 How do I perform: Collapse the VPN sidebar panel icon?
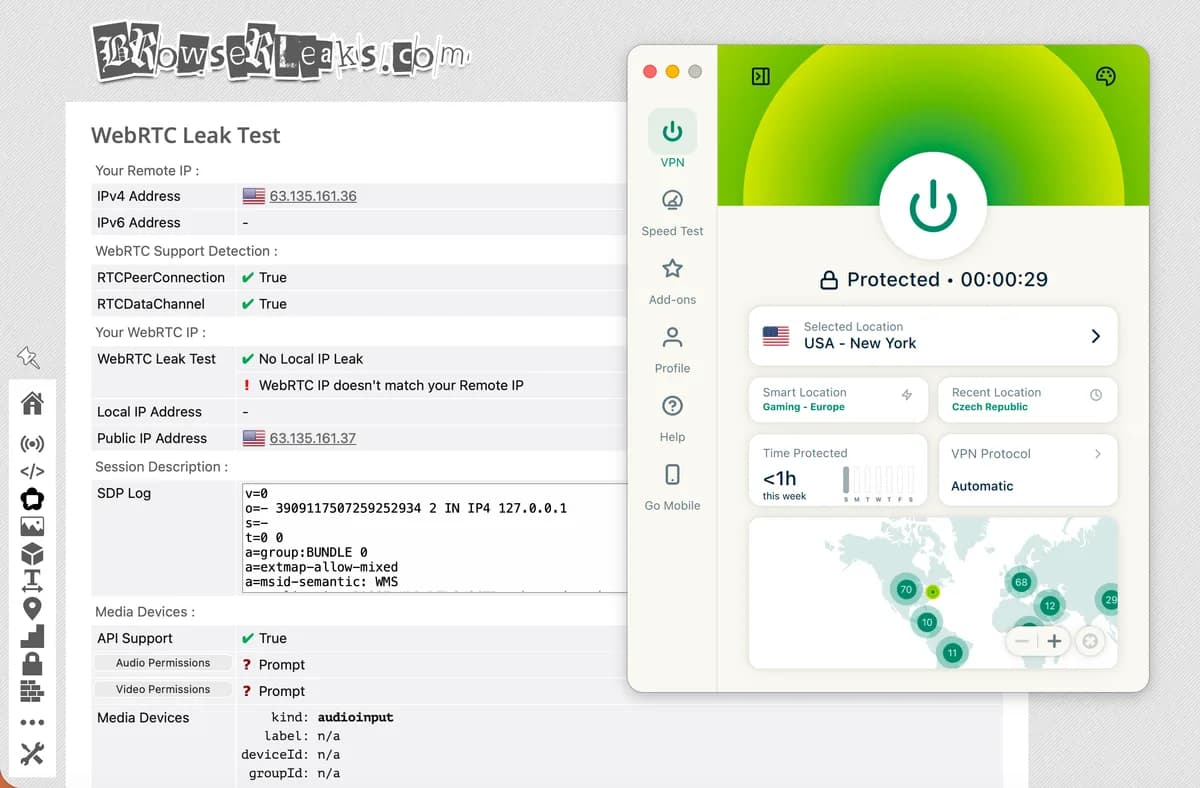[761, 76]
